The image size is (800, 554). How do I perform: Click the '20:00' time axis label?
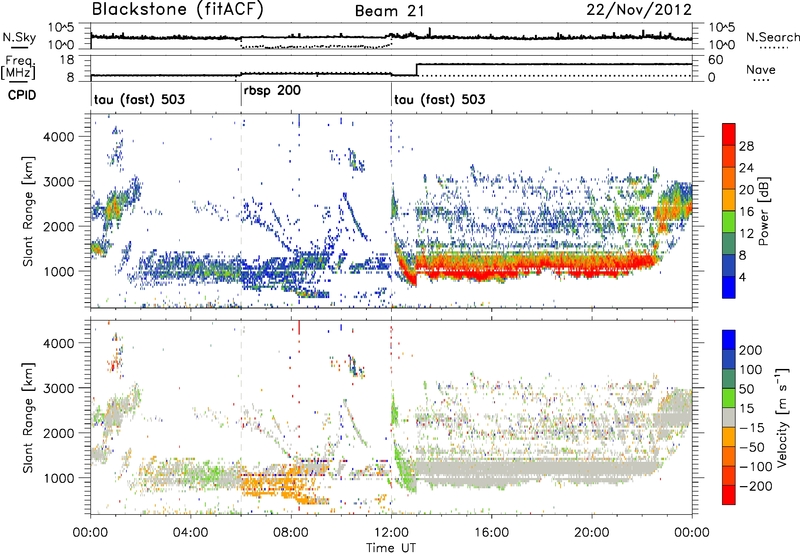592,533
